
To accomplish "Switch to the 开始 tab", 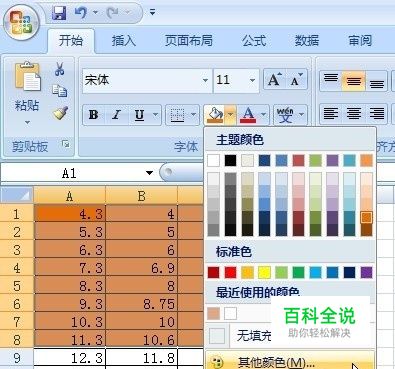I will point(71,41).
